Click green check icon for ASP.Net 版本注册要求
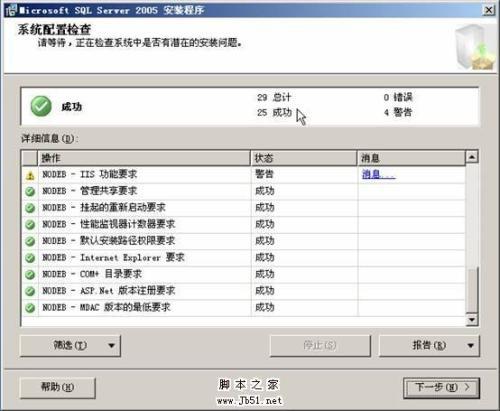The image size is (500, 411). [30, 291]
